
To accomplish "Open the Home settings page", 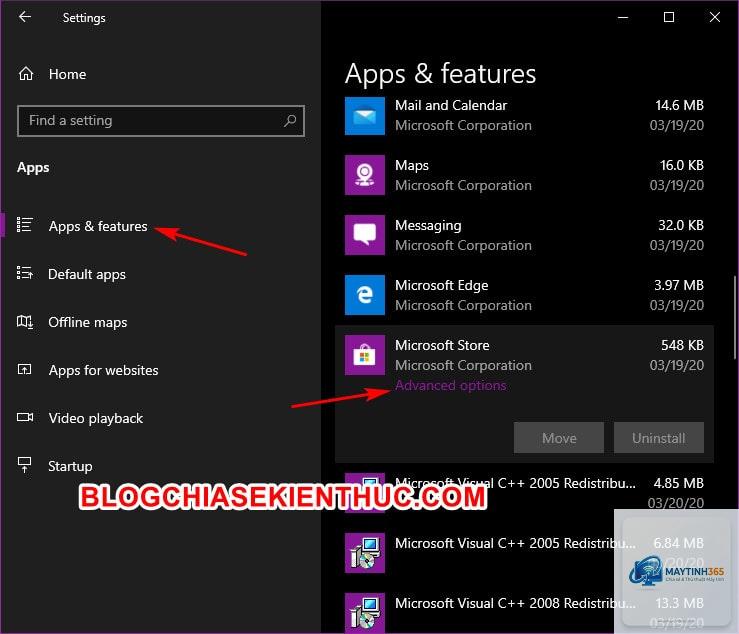I will pos(67,74).
